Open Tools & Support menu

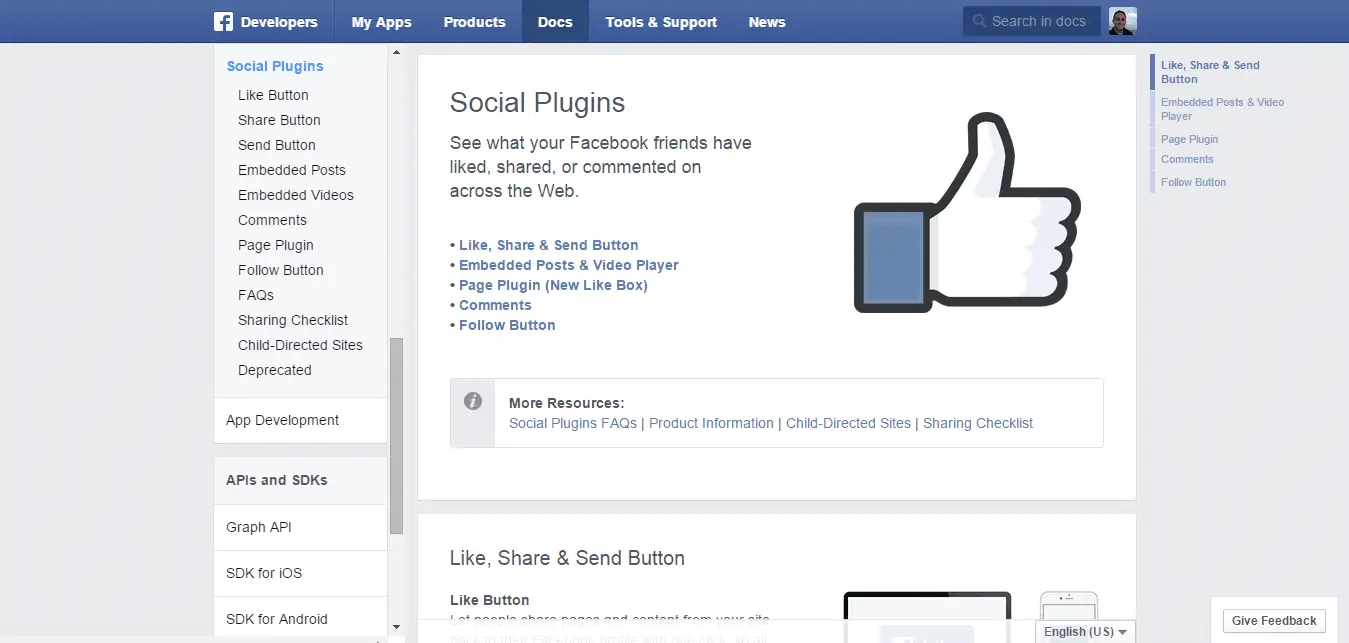(x=661, y=22)
